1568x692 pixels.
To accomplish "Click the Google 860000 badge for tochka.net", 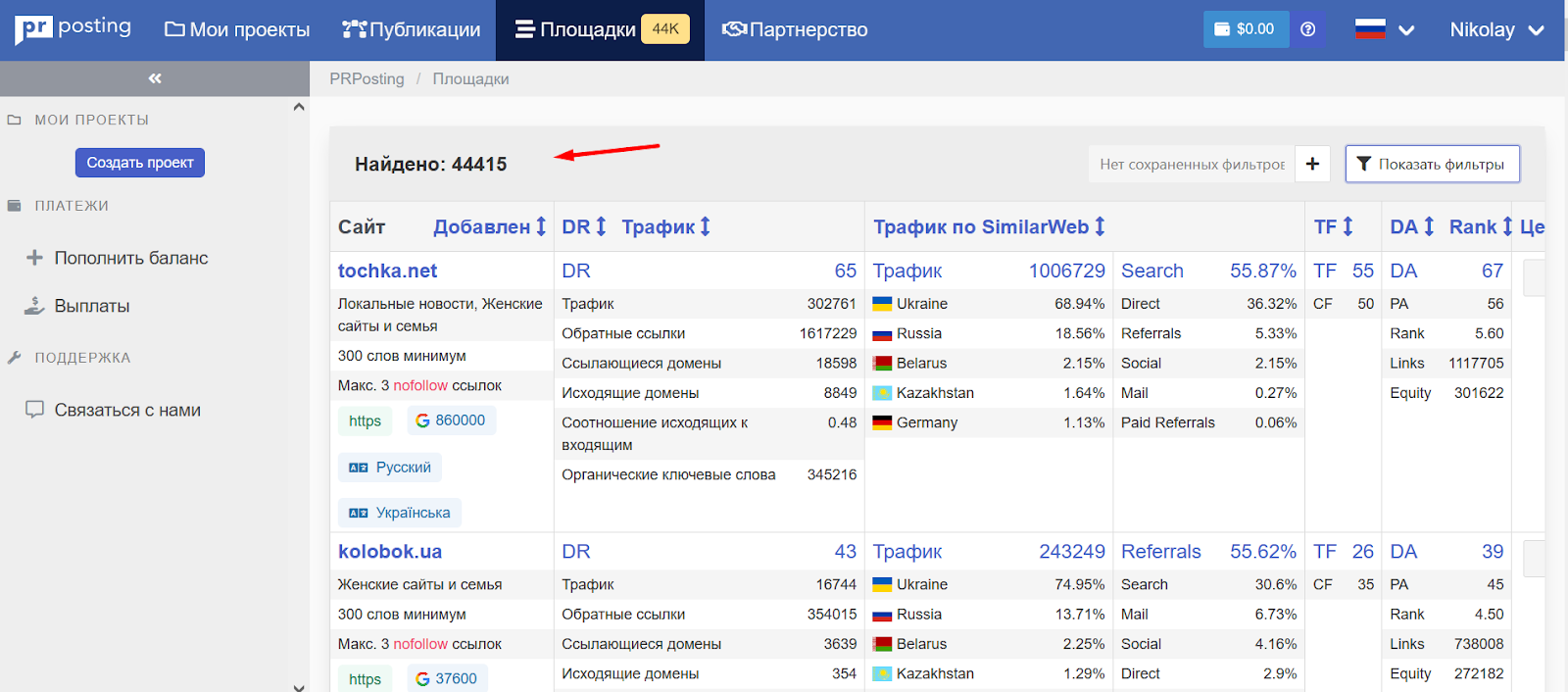I will (x=451, y=420).
